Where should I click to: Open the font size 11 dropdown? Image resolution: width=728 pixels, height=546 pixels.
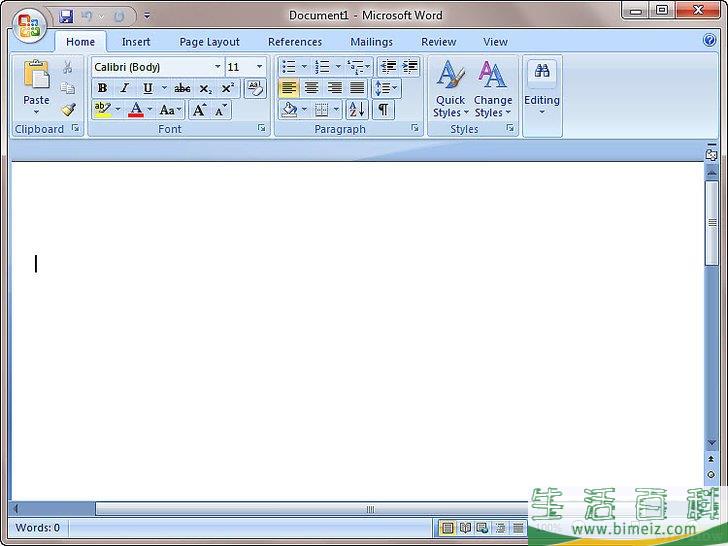point(259,67)
